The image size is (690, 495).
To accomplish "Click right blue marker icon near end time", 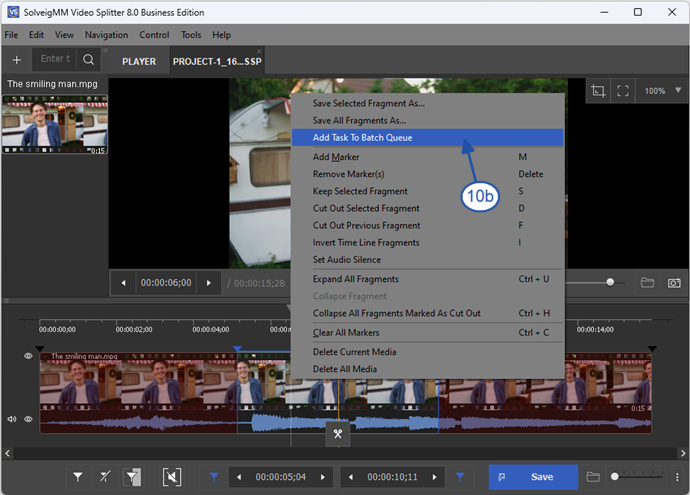I will (x=460, y=477).
